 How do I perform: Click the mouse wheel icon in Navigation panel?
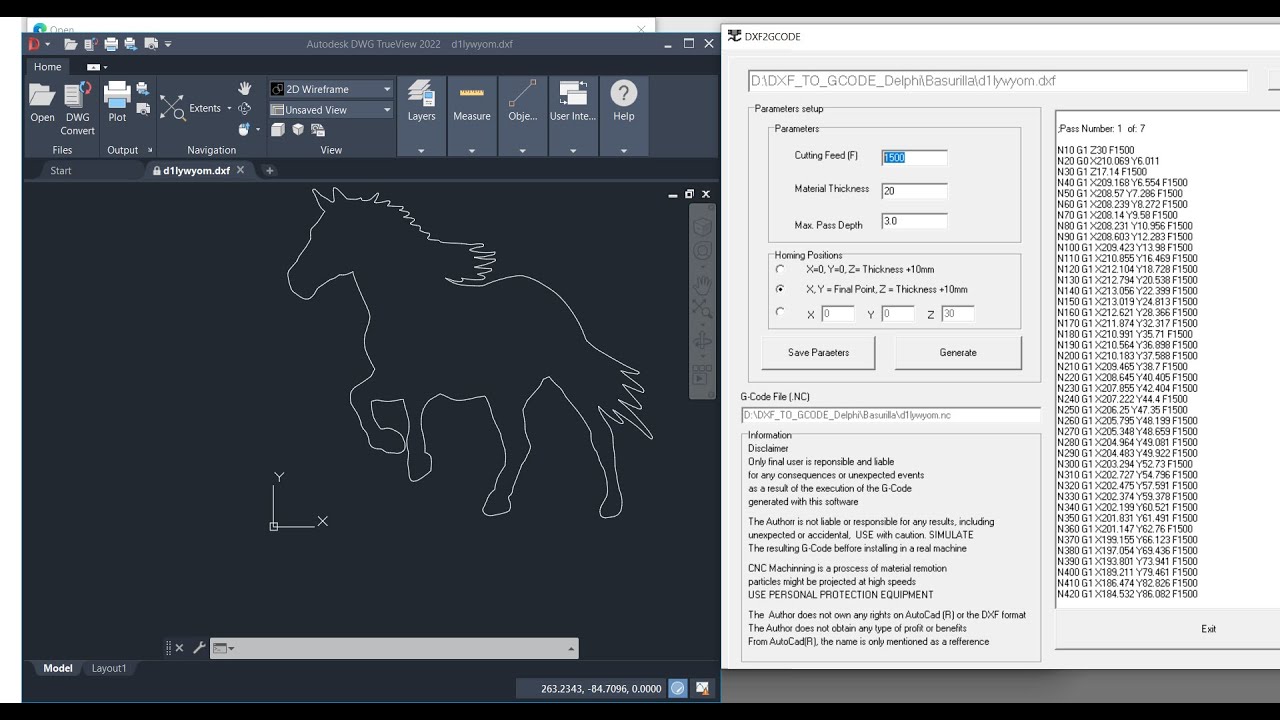click(243, 129)
